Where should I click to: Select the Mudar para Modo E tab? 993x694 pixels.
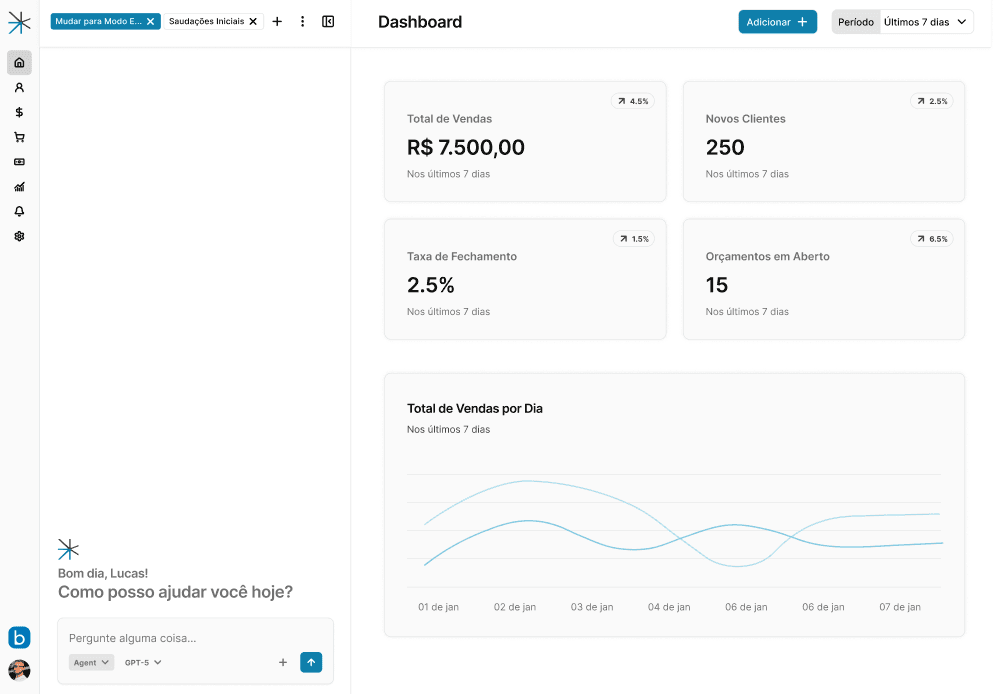click(98, 19)
